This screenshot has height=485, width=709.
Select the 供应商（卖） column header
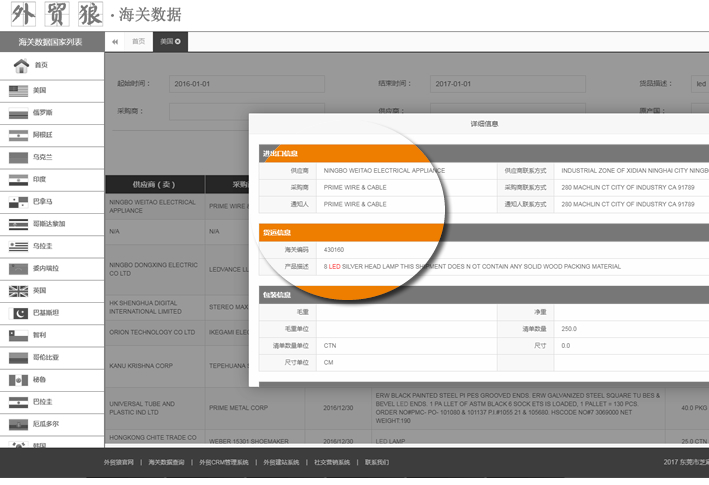click(x=154, y=184)
